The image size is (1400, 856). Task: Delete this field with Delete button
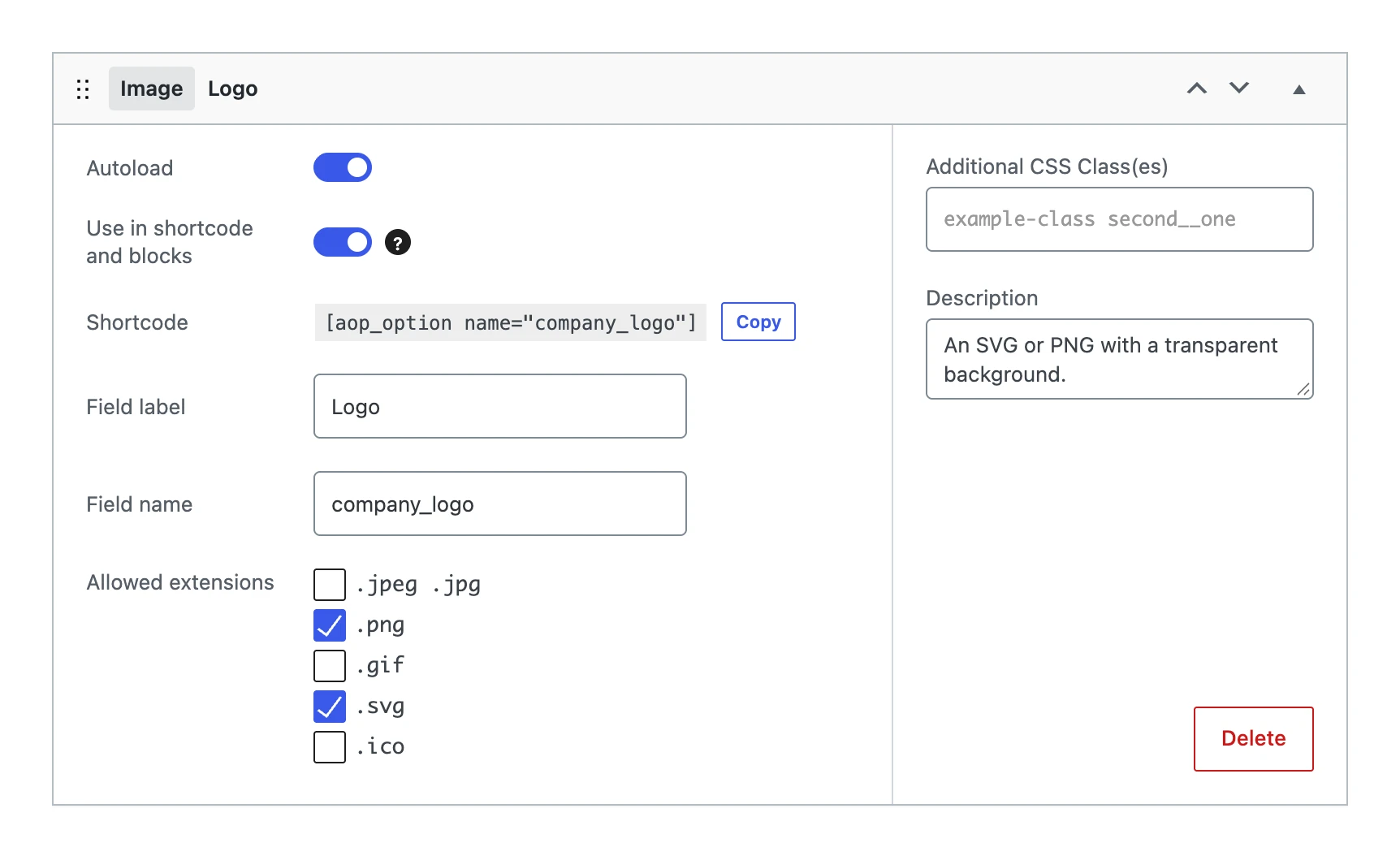pyautogui.click(x=1253, y=738)
